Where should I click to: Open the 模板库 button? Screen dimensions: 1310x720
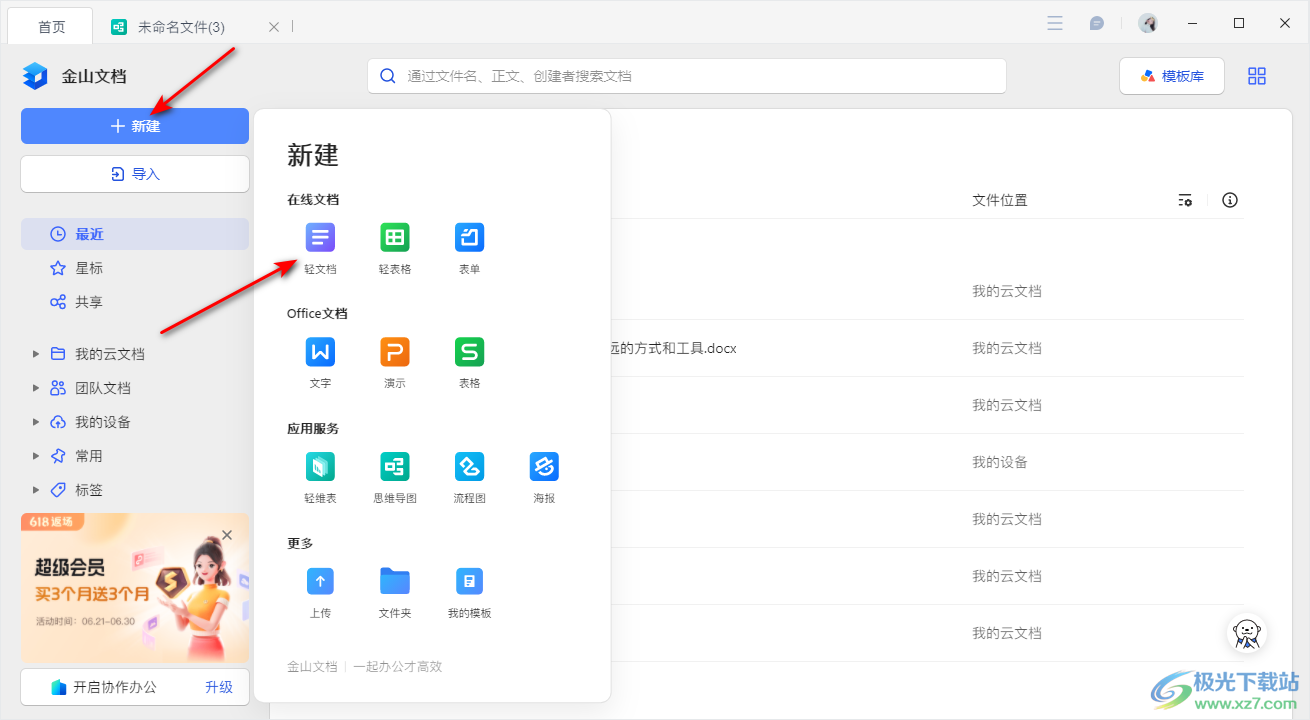[1172, 76]
